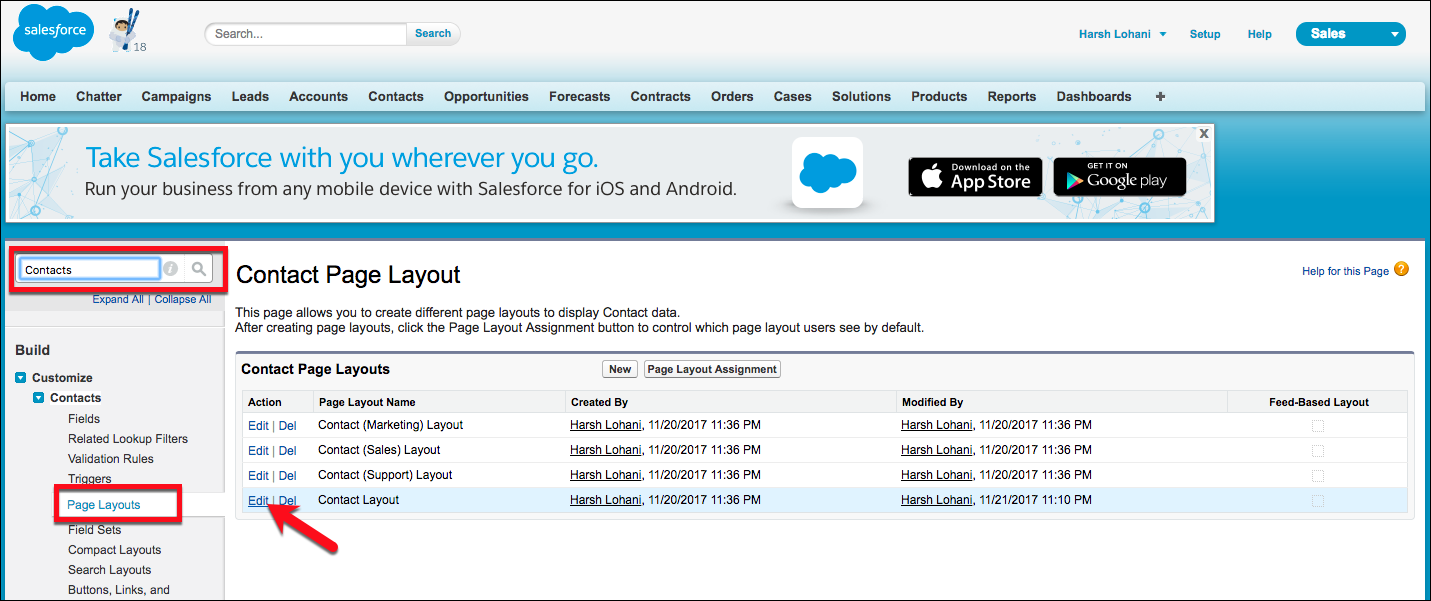The image size is (1431, 601).
Task: Click Collapse All in sidebar
Action: [x=183, y=299]
